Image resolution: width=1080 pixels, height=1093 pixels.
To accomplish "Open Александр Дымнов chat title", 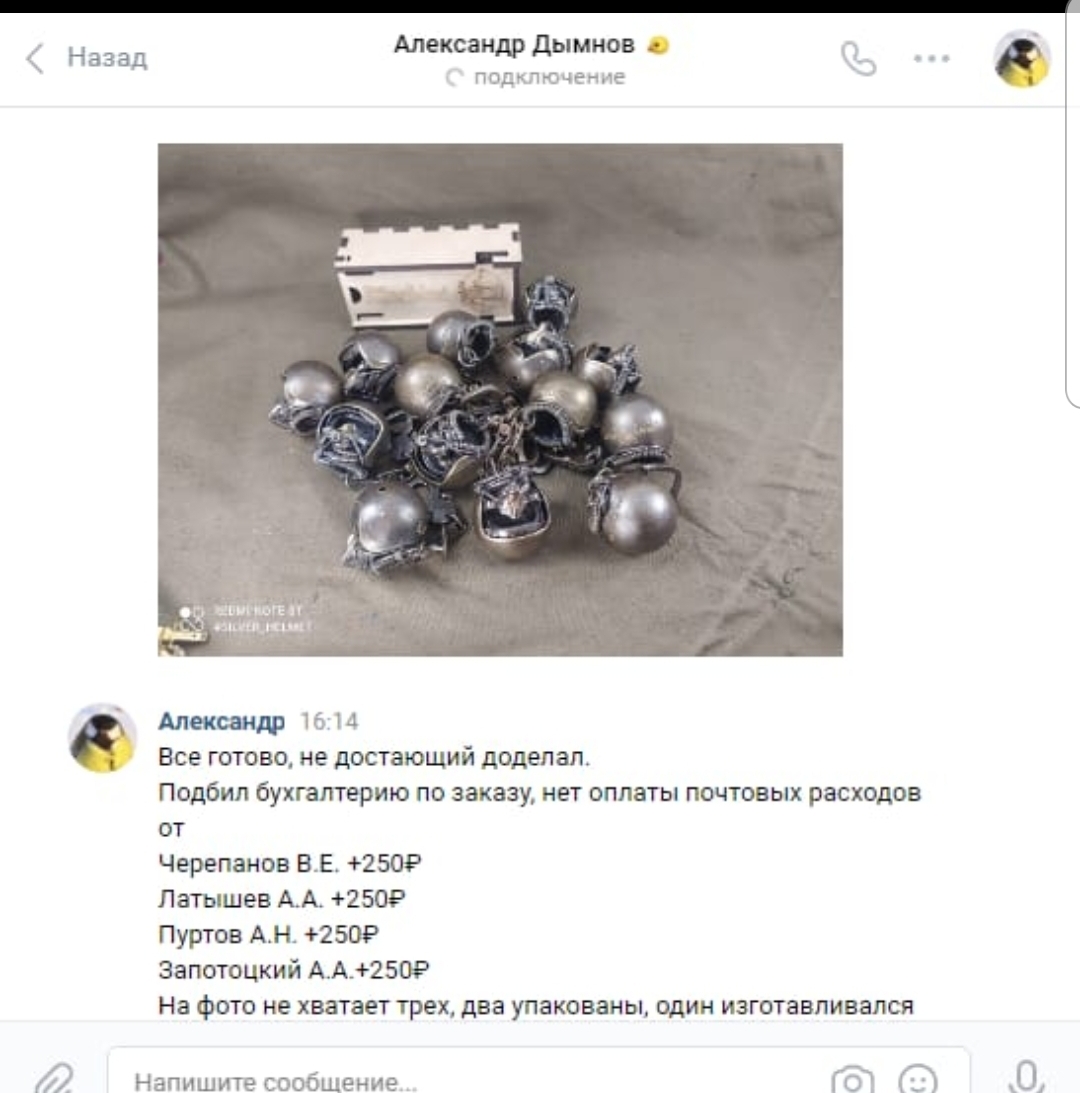I will [x=514, y=45].
